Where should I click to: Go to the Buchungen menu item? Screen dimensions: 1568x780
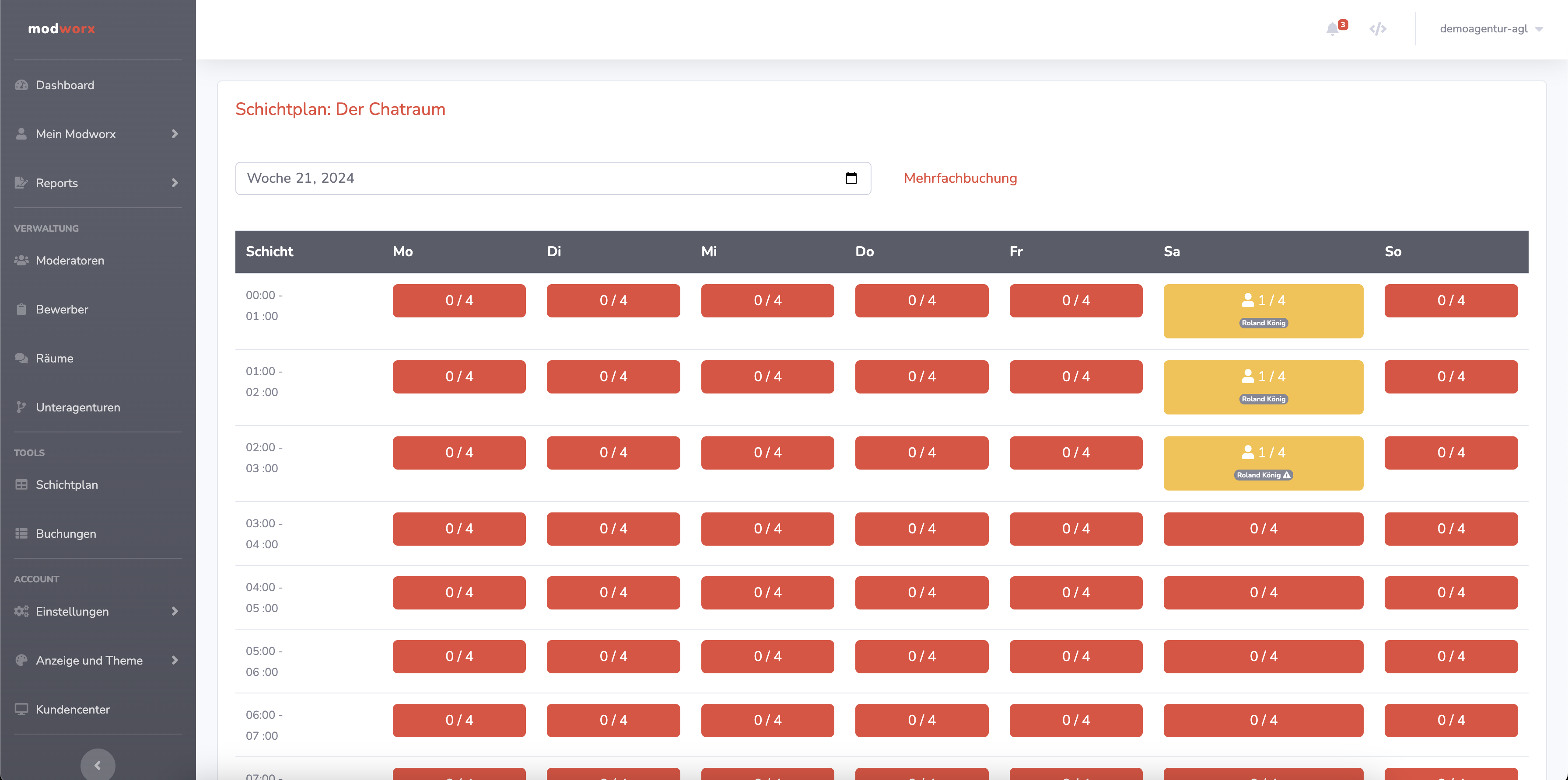click(x=66, y=533)
